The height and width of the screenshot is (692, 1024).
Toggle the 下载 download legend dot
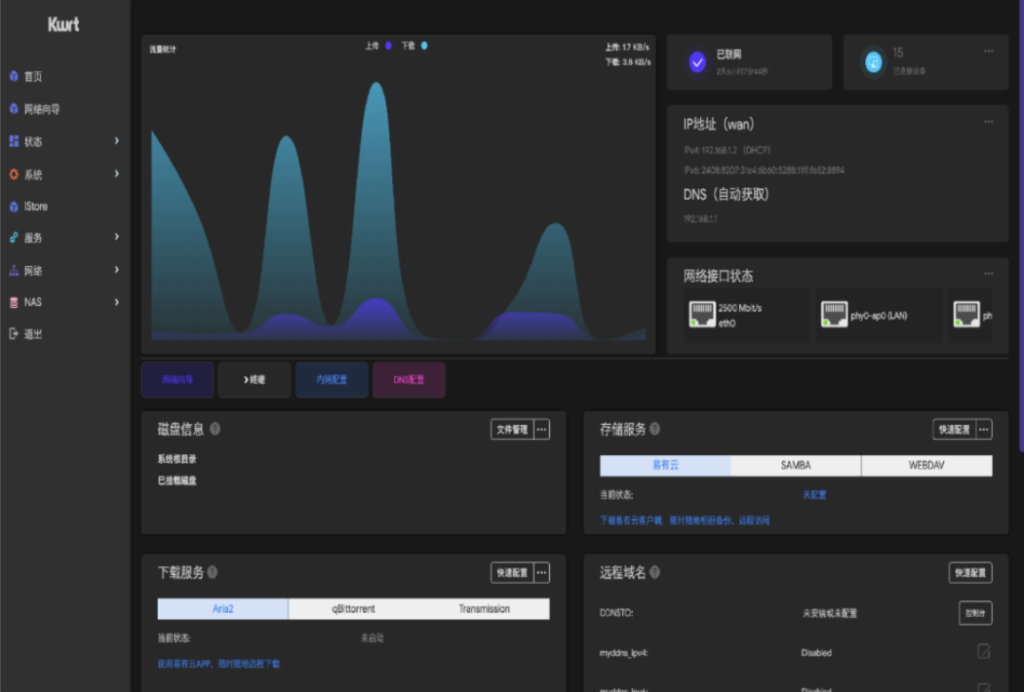click(424, 46)
